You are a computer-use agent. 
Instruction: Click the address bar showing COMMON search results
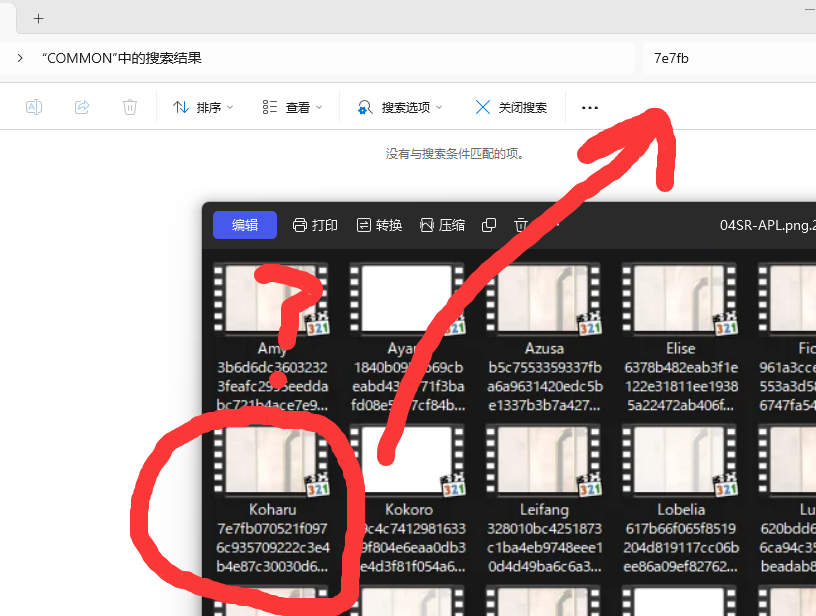click(317, 58)
